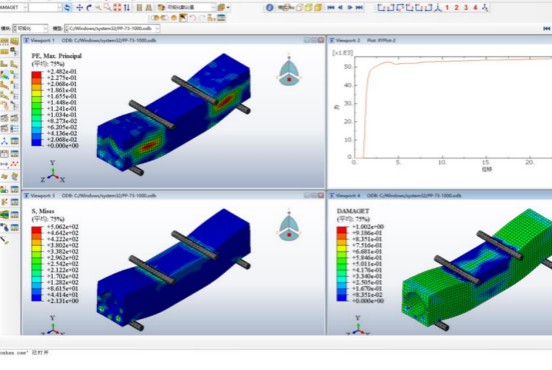
Task: Click Viewport 4 title bar
Action: coord(440,195)
